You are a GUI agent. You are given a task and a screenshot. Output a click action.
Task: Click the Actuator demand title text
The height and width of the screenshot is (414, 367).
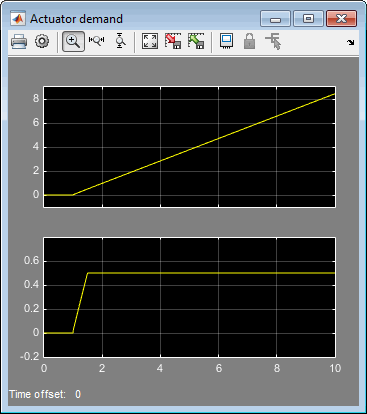[x=76, y=19]
